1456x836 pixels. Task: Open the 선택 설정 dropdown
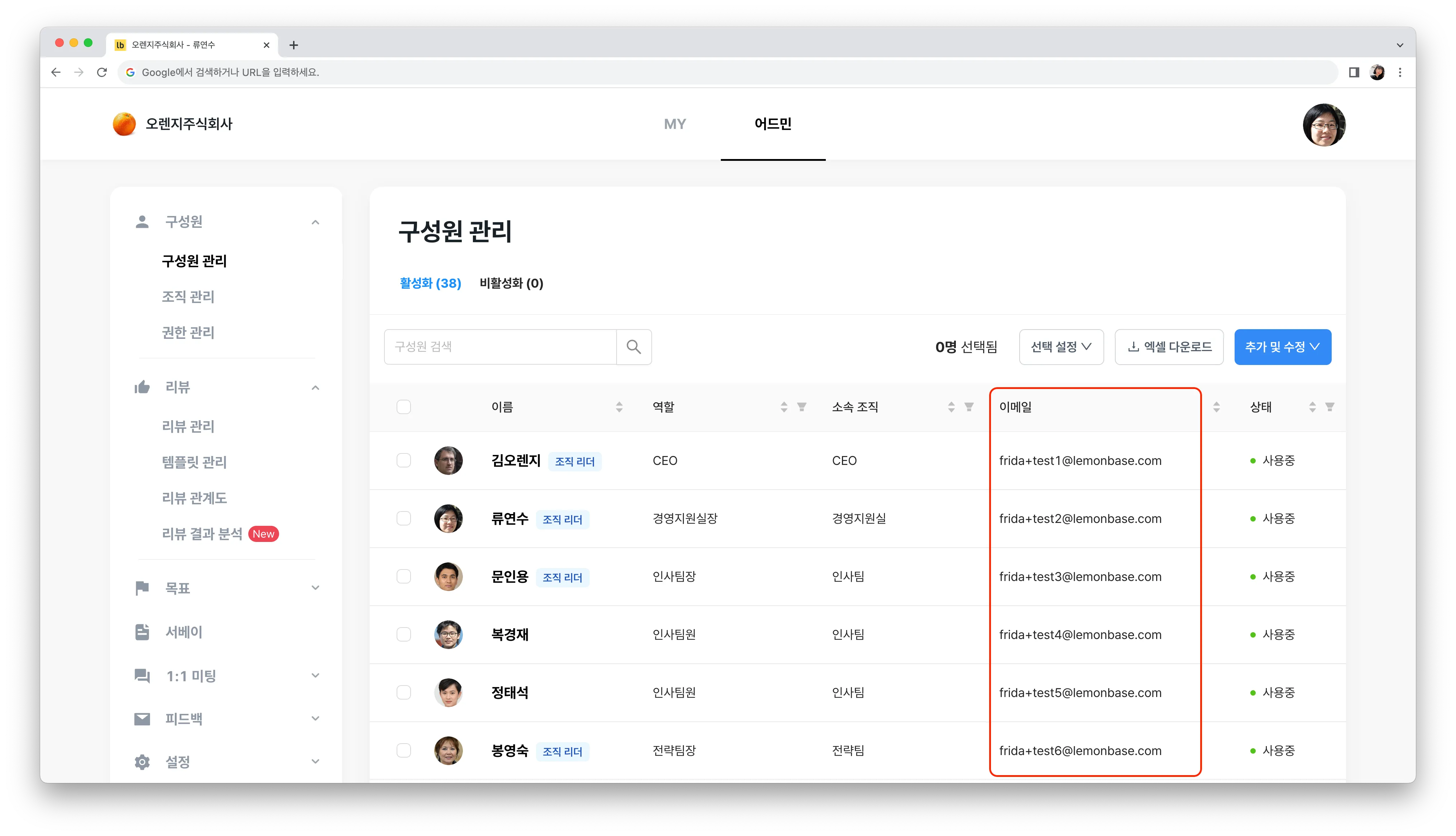click(1061, 347)
